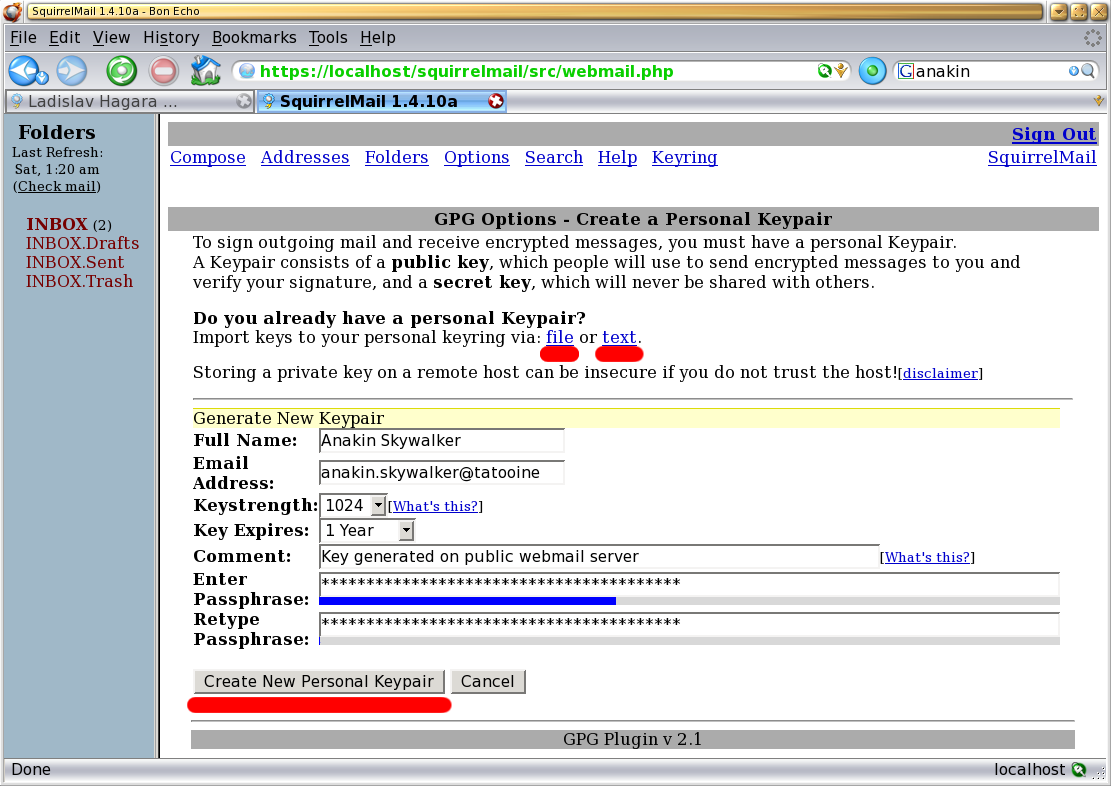
Task: Open the Options link
Action: (476, 157)
